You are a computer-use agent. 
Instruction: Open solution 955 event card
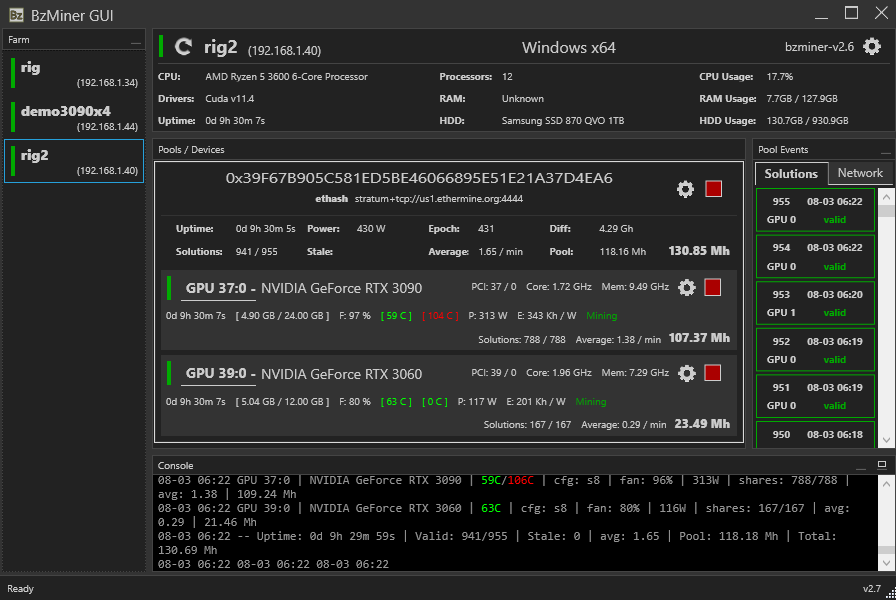tap(815, 210)
